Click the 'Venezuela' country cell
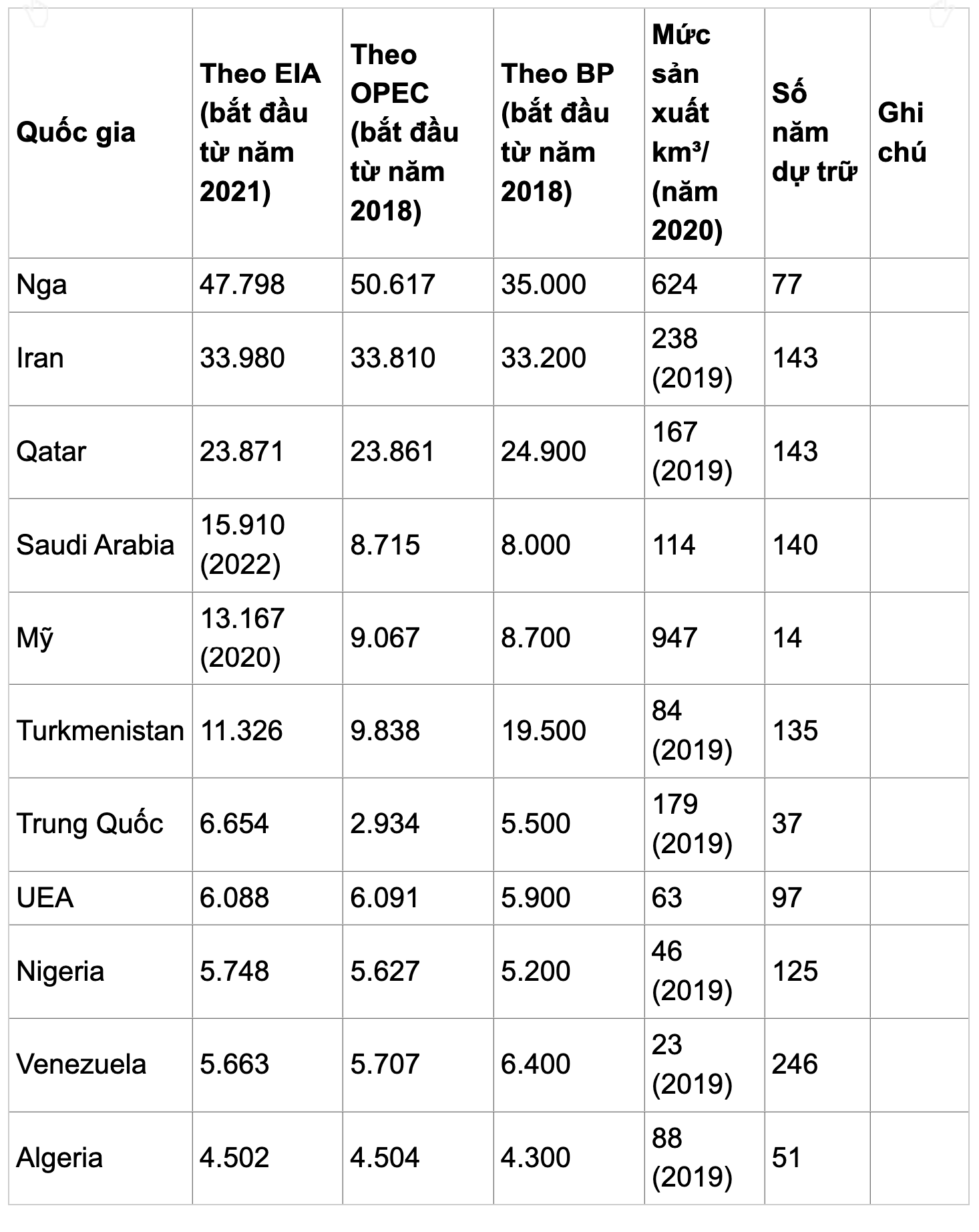 coord(101,1064)
